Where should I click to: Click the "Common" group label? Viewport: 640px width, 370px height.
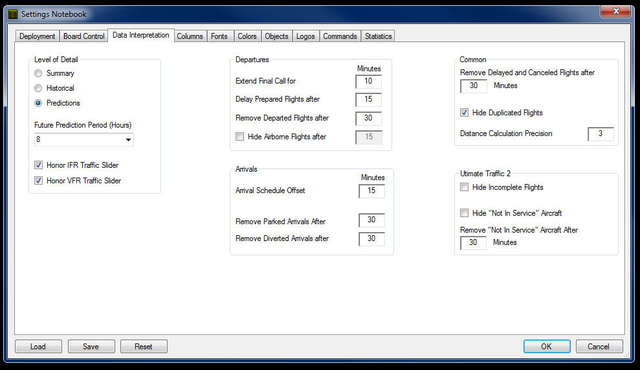tap(473, 60)
